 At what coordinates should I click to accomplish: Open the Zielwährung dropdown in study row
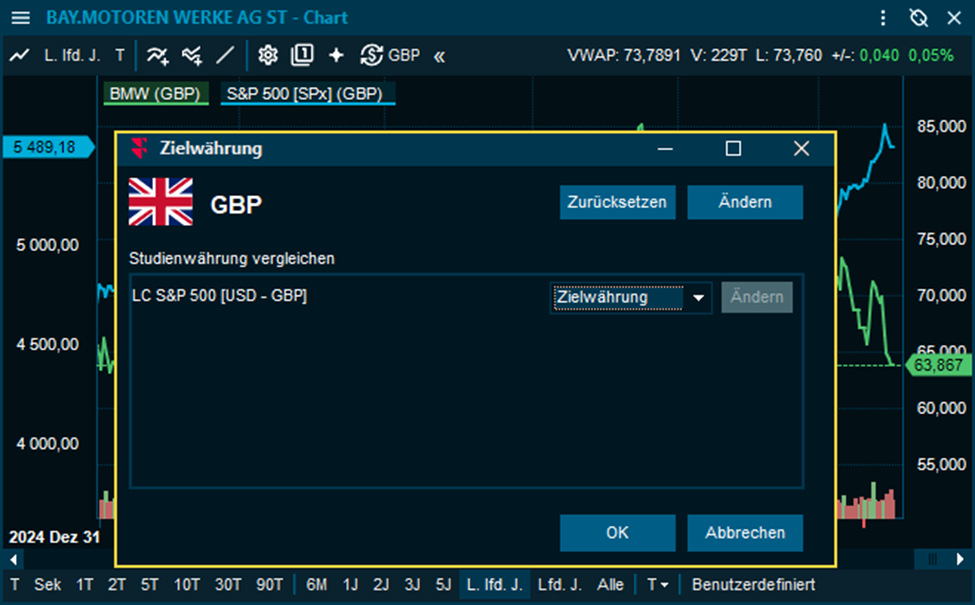pyautogui.click(x=631, y=297)
